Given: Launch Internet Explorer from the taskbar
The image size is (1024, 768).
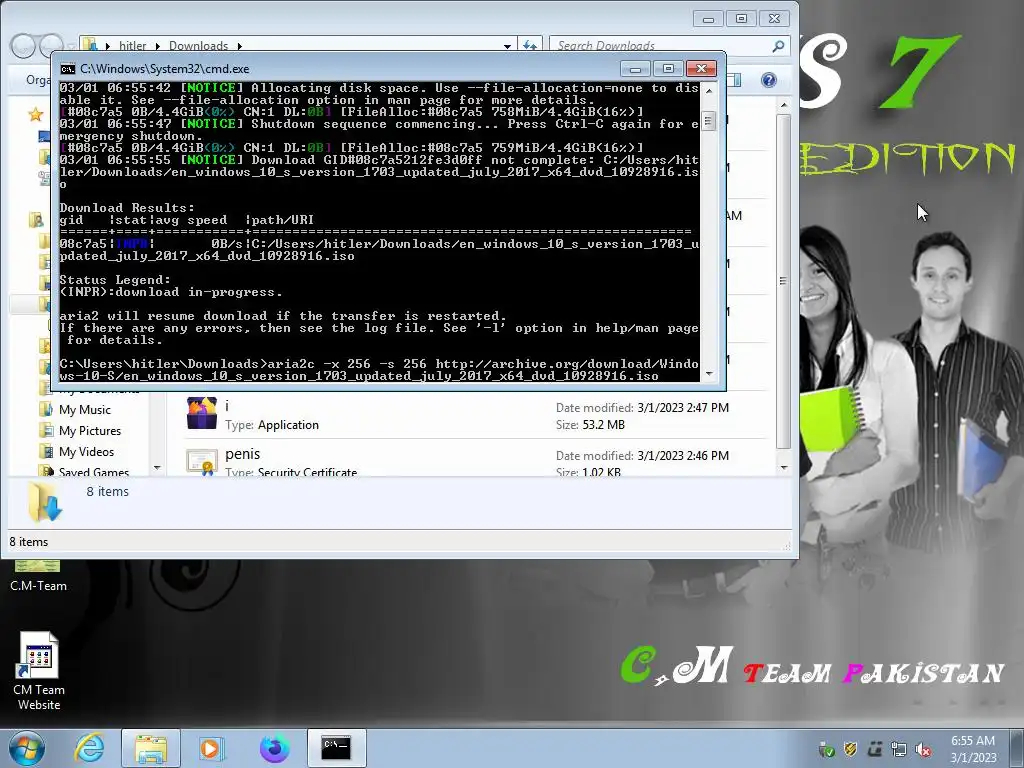Looking at the screenshot, I should click(89, 748).
